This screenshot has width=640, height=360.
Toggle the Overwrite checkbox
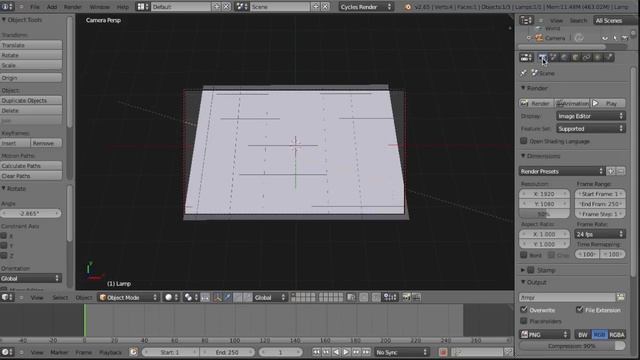click(x=524, y=309)
